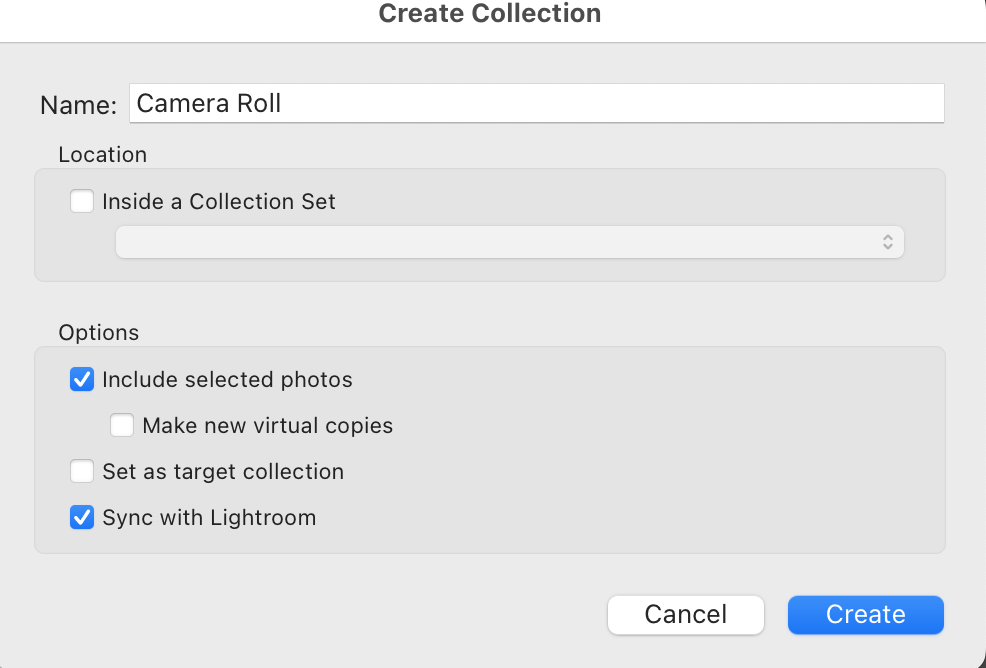The width and height of the screenshot is (986, 668).
Task: Confirm with the Create button
Action: 865,615
